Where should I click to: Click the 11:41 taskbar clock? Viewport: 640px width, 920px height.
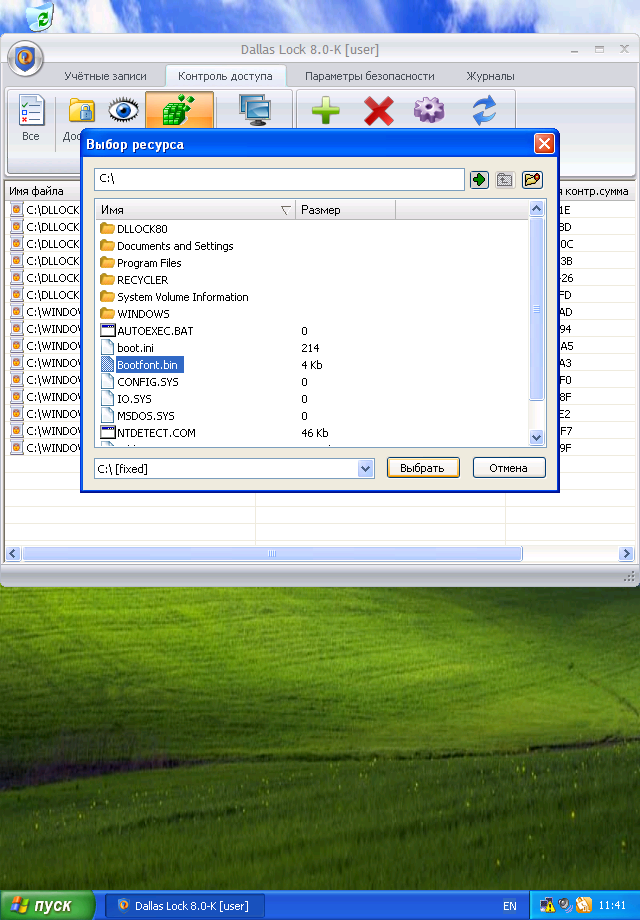pyautogui.click(x=612, y=906)
